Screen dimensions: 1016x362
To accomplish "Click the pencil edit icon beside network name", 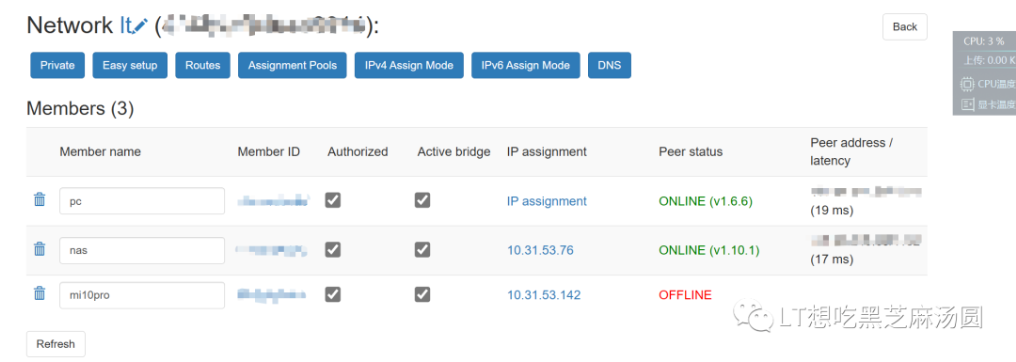I will [x=141, y=26].
